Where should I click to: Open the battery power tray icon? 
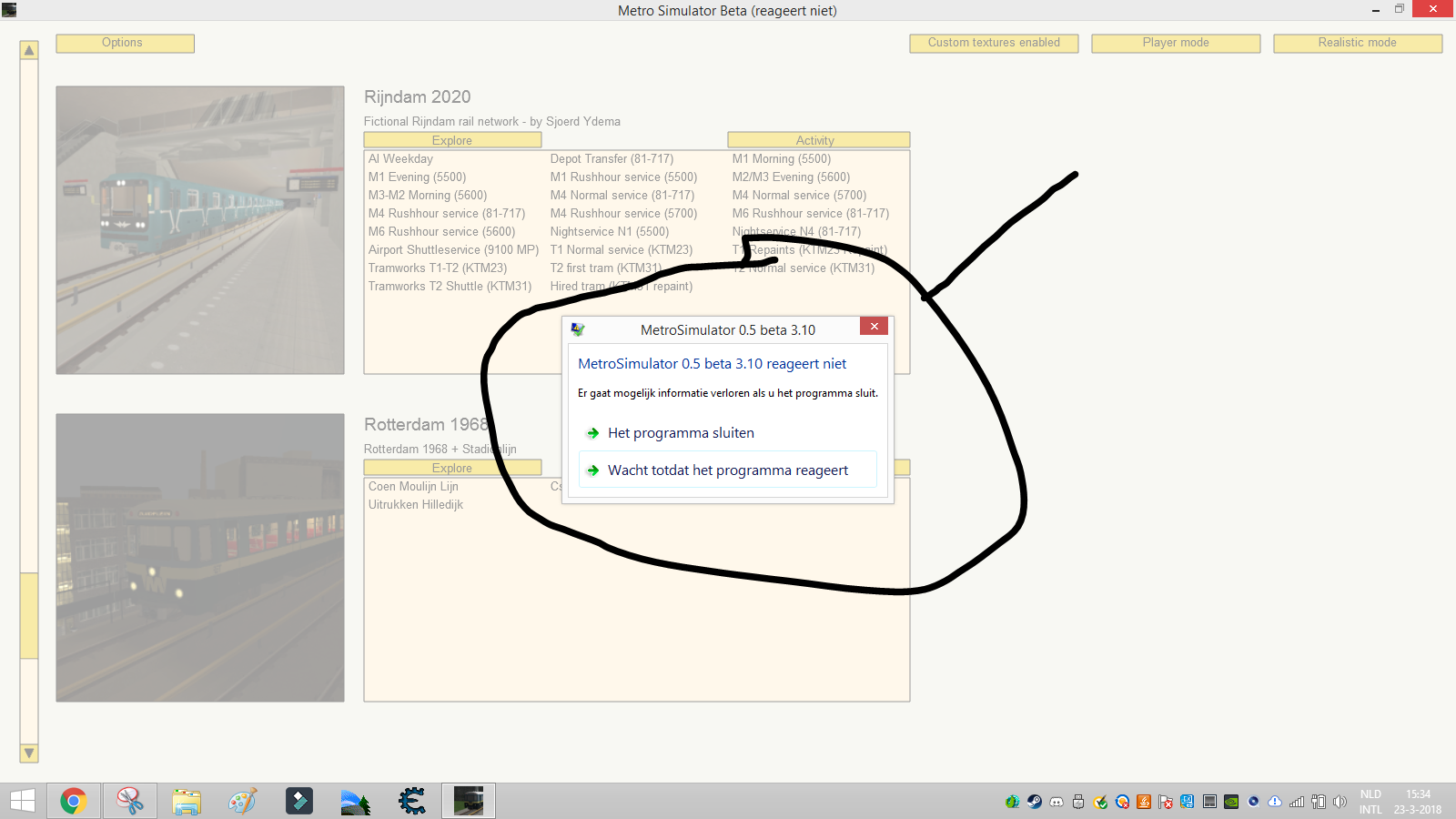click(x=1319, y=802)
